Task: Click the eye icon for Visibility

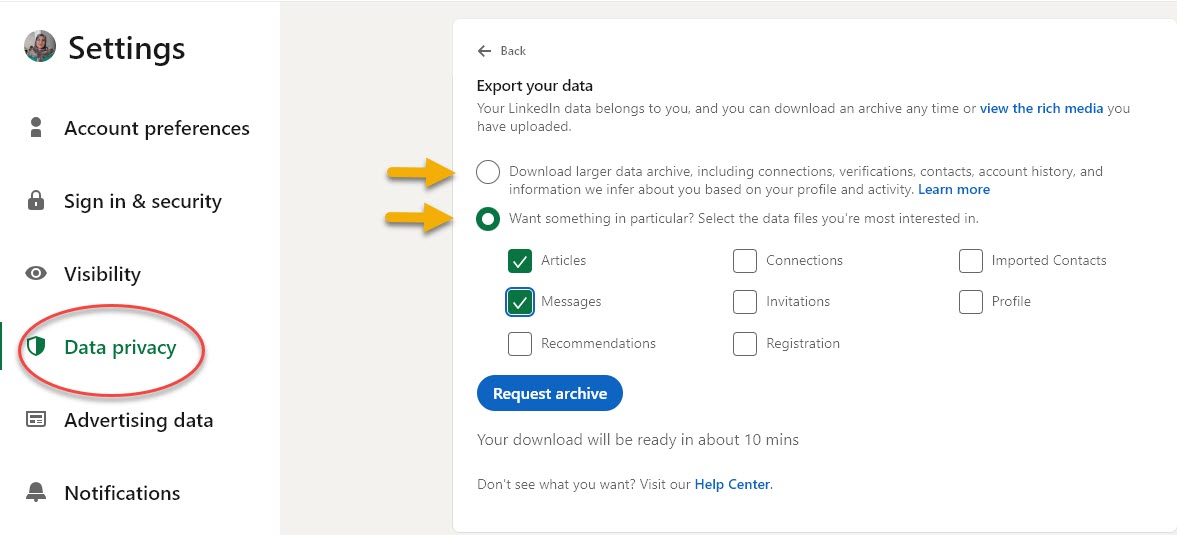Action: point(37,274)
